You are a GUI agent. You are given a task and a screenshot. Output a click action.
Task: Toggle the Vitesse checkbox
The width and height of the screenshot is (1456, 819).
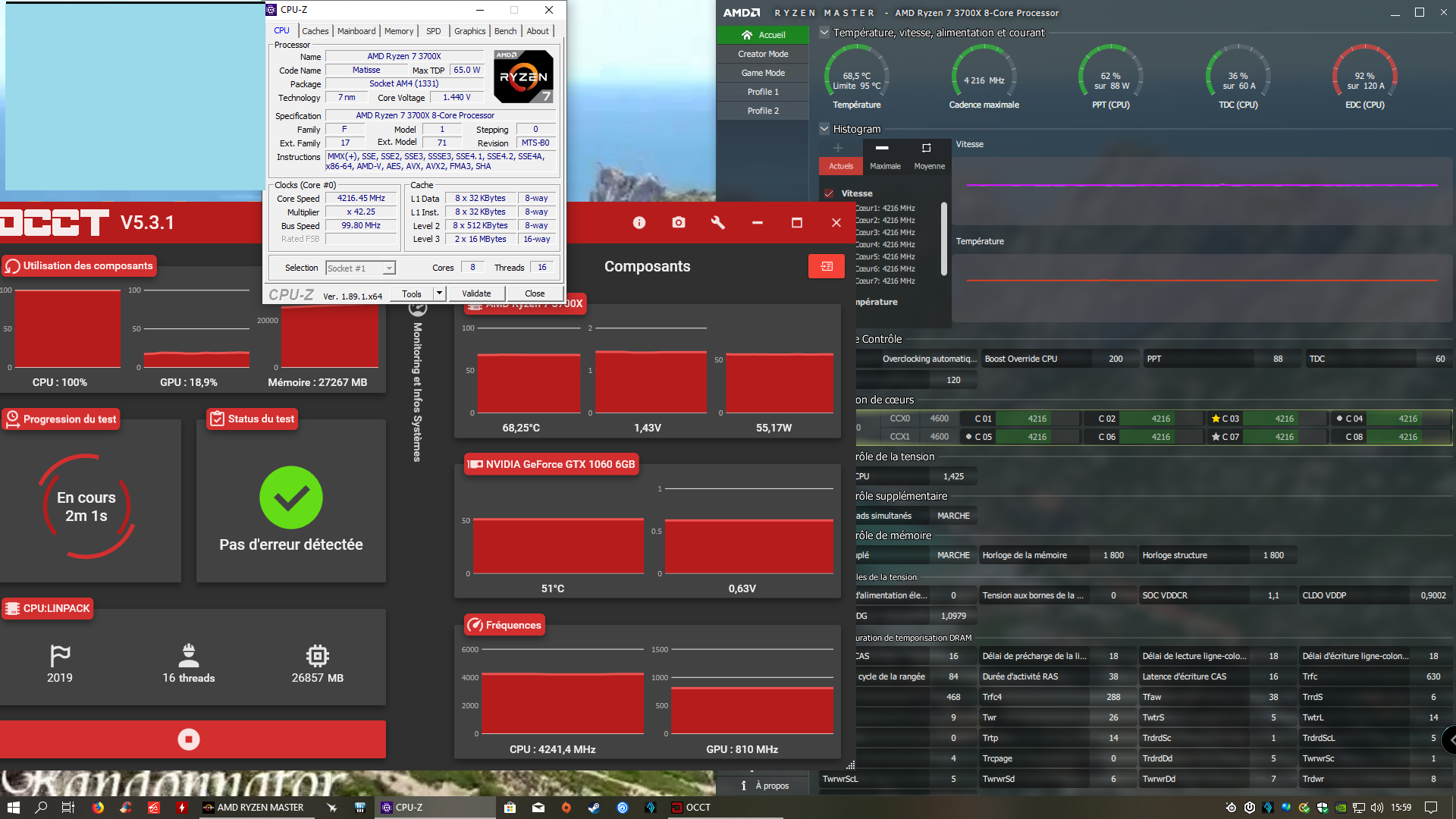[829, 193]
